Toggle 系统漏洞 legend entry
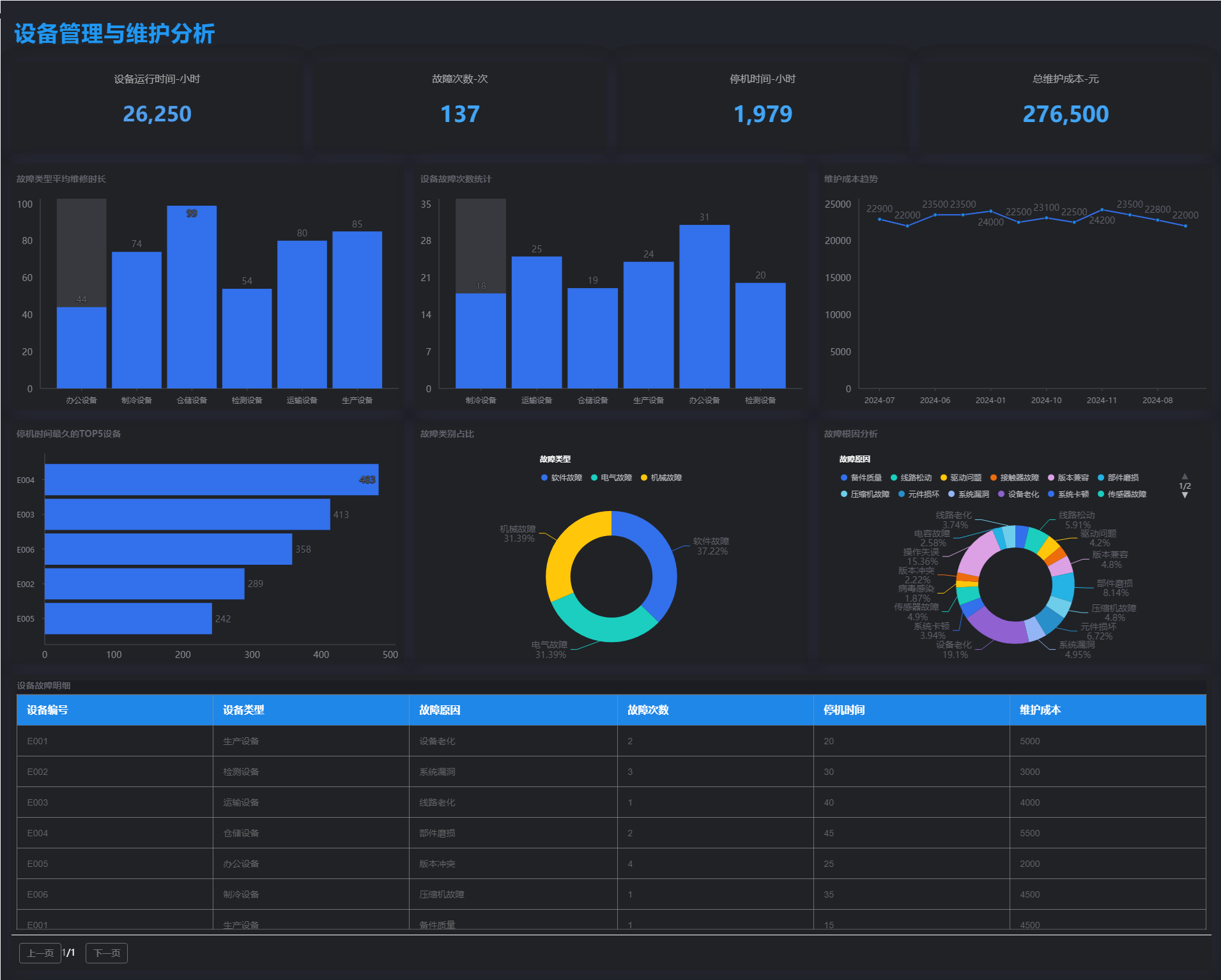Screen dimensions: 1221x980 click(969, 494)
